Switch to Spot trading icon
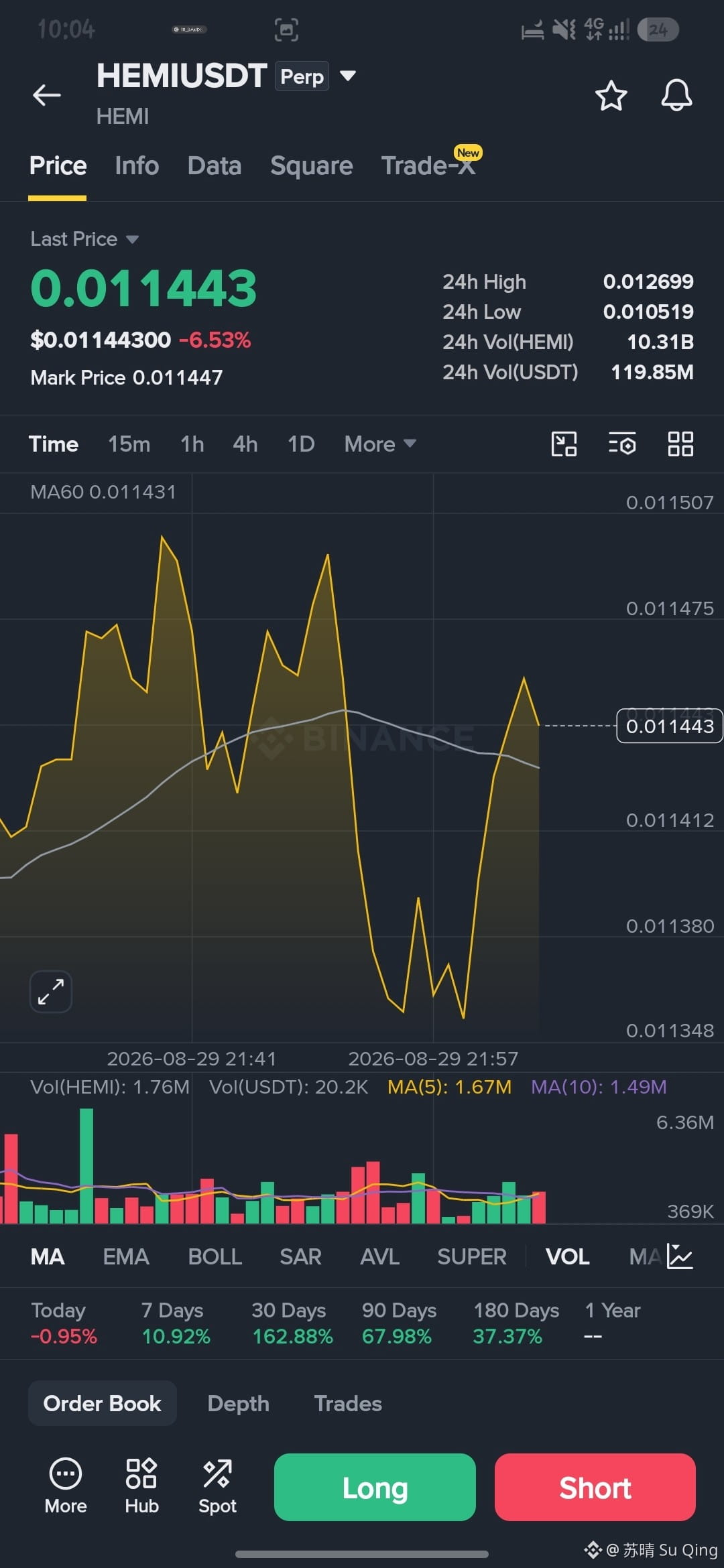This screenshot has height=1568, width=724. pos(217,1486)
